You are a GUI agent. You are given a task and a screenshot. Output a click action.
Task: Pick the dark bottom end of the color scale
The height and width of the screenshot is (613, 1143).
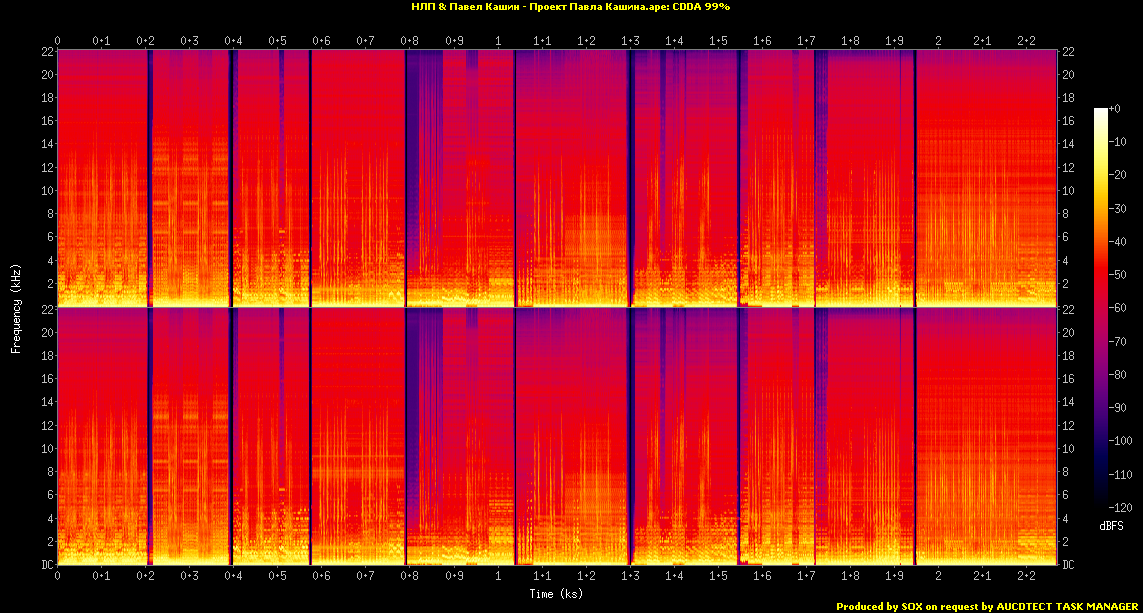[1101, 505]
